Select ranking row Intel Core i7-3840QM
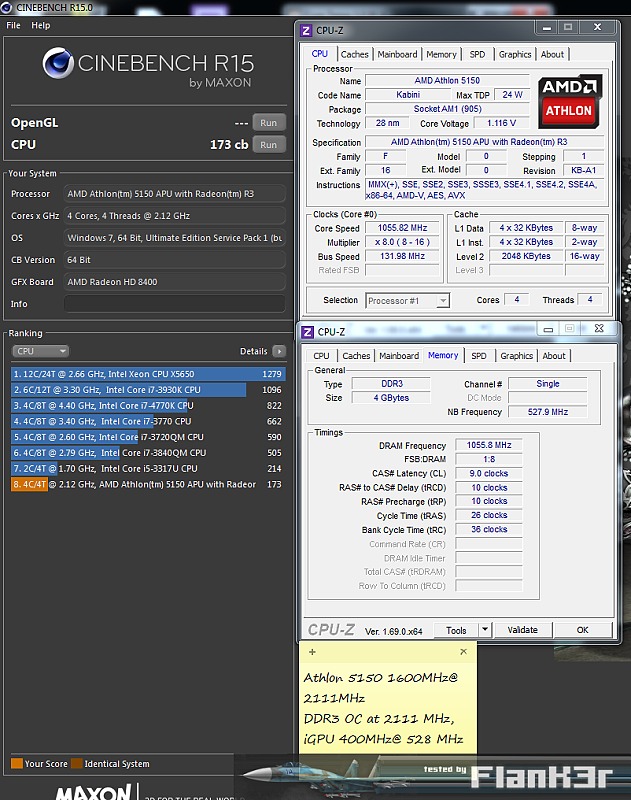This screenshot has width=631, height=800. pos(147,453)
